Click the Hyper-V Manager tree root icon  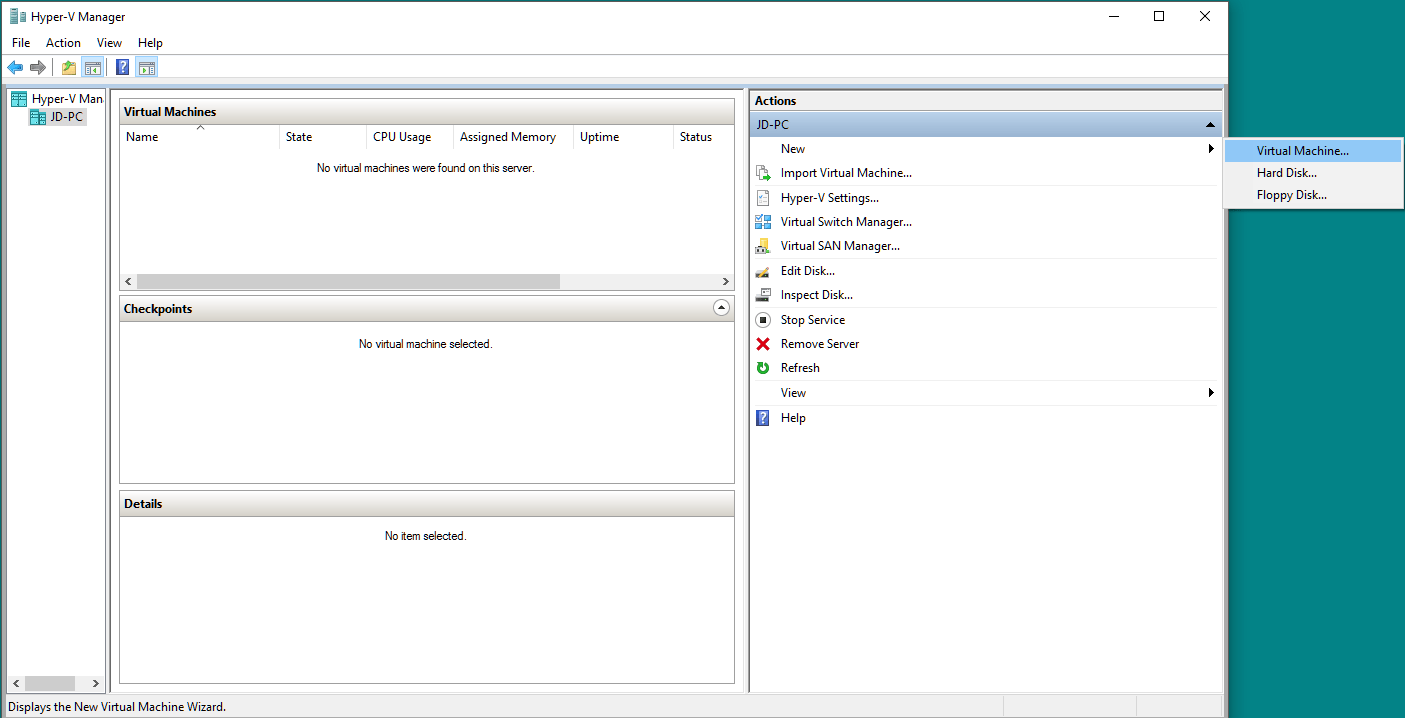tap(19, 99)
